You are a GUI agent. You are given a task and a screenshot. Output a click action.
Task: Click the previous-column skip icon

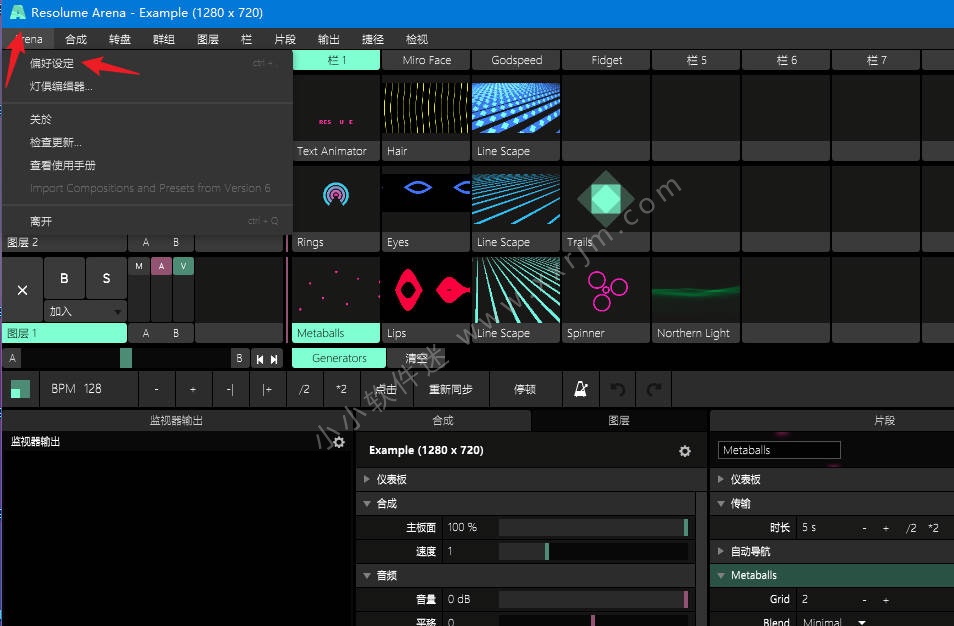260,359
